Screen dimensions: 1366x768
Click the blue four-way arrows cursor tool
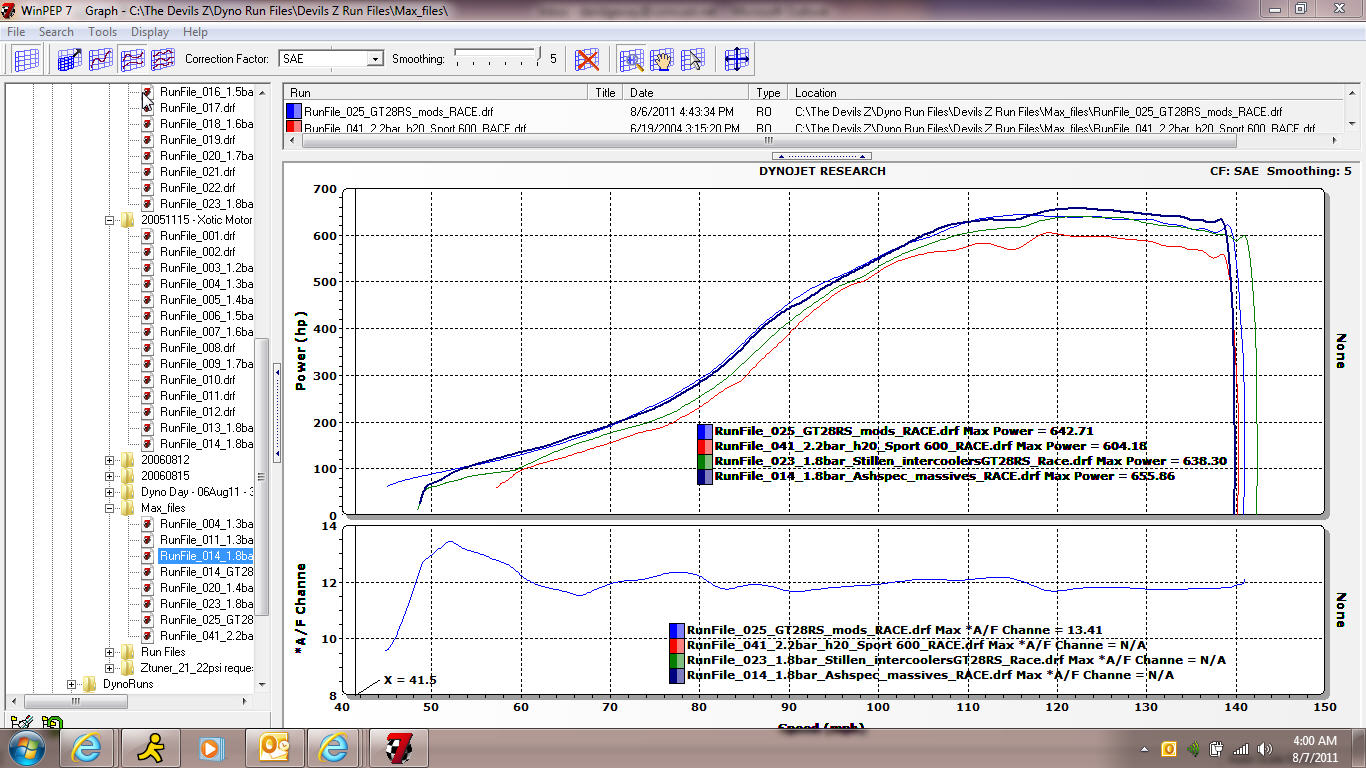click(x=737, y=59)
